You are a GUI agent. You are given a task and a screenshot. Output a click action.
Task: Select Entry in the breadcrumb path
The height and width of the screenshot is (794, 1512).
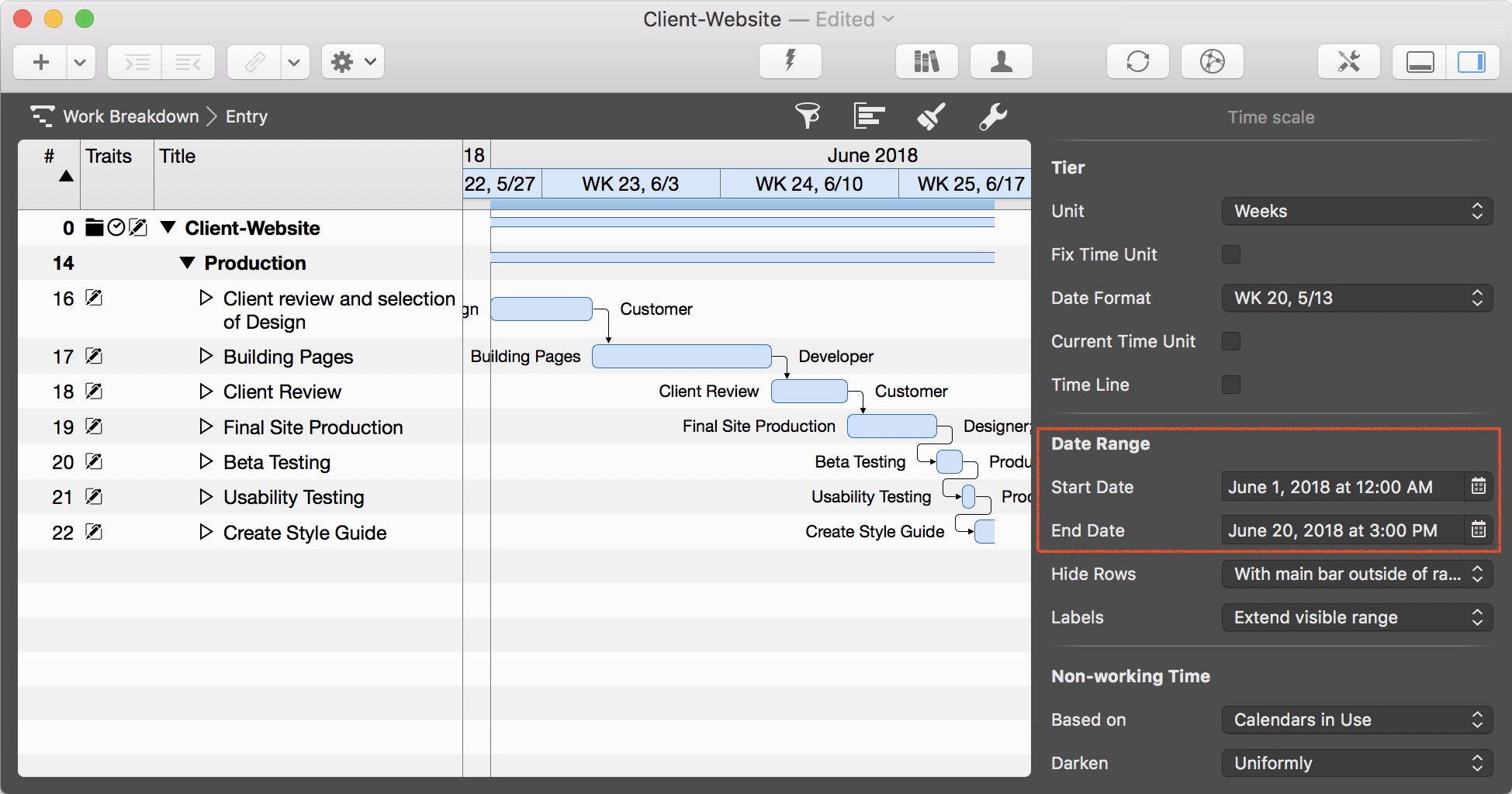click(x=247, y=116)
